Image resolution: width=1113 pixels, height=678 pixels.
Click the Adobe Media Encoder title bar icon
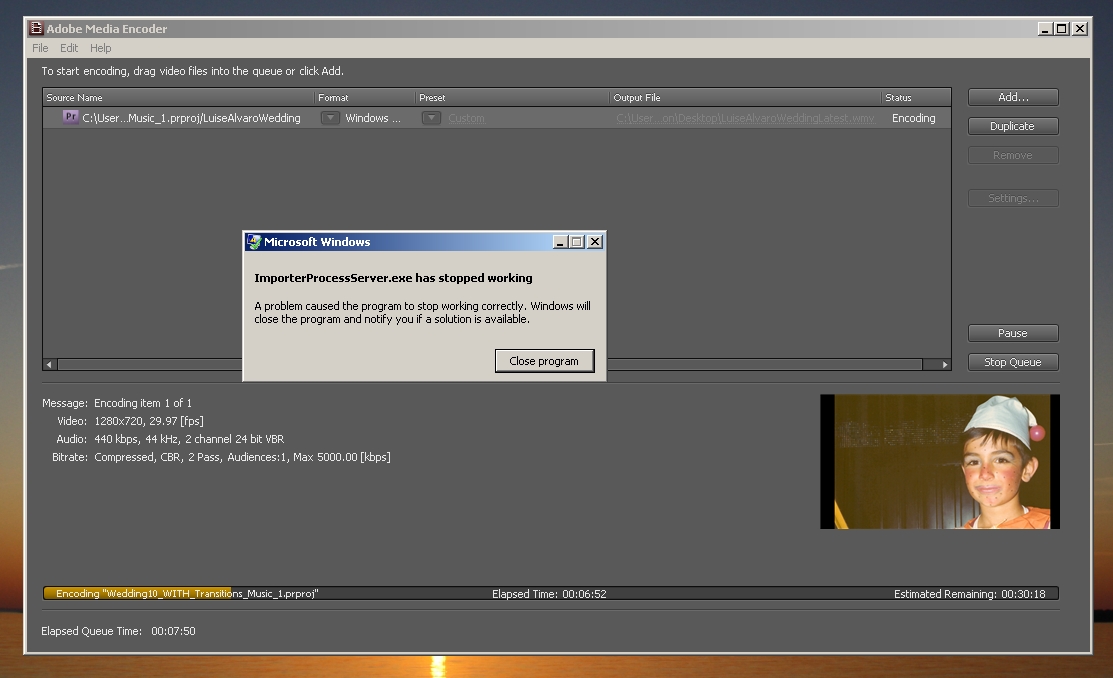[x=36, y=29]
